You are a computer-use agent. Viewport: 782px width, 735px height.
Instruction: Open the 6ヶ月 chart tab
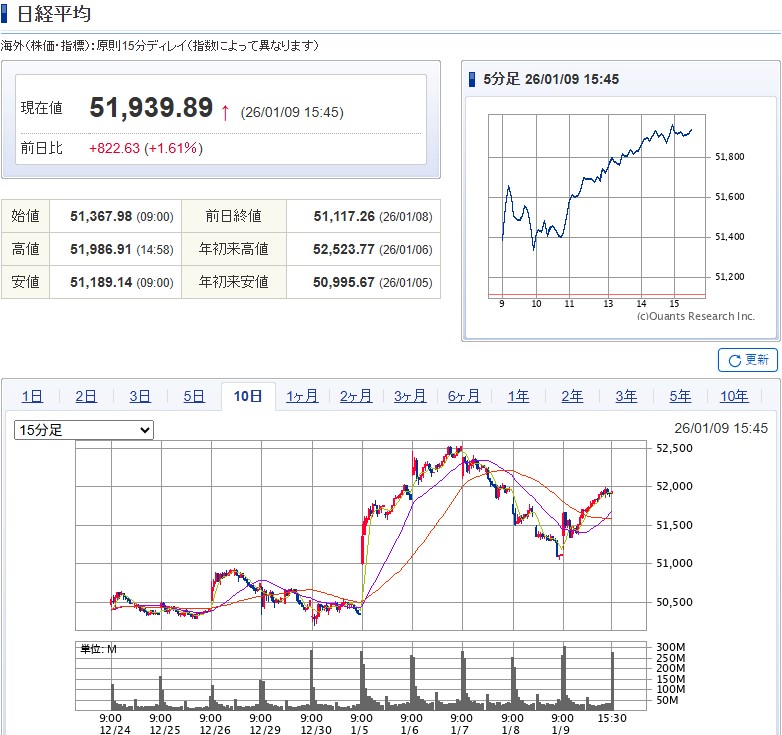(x=464, y=397)
